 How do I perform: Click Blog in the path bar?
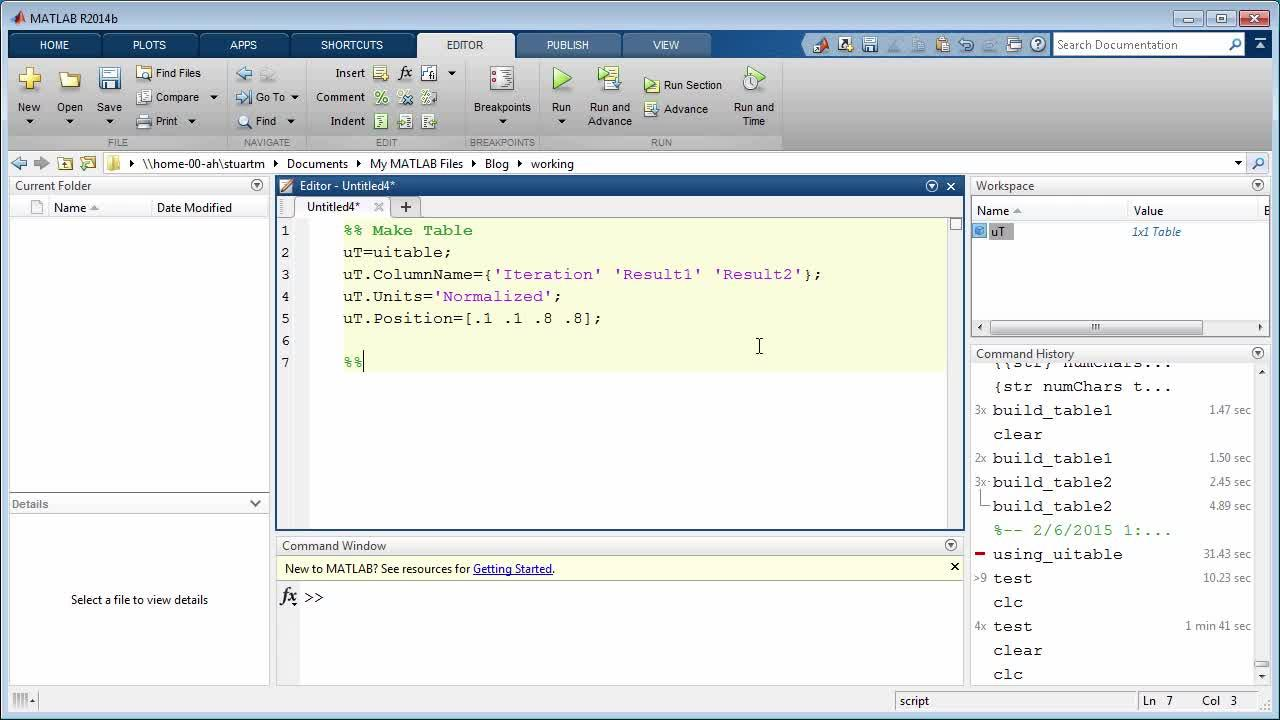click(497, 163)
